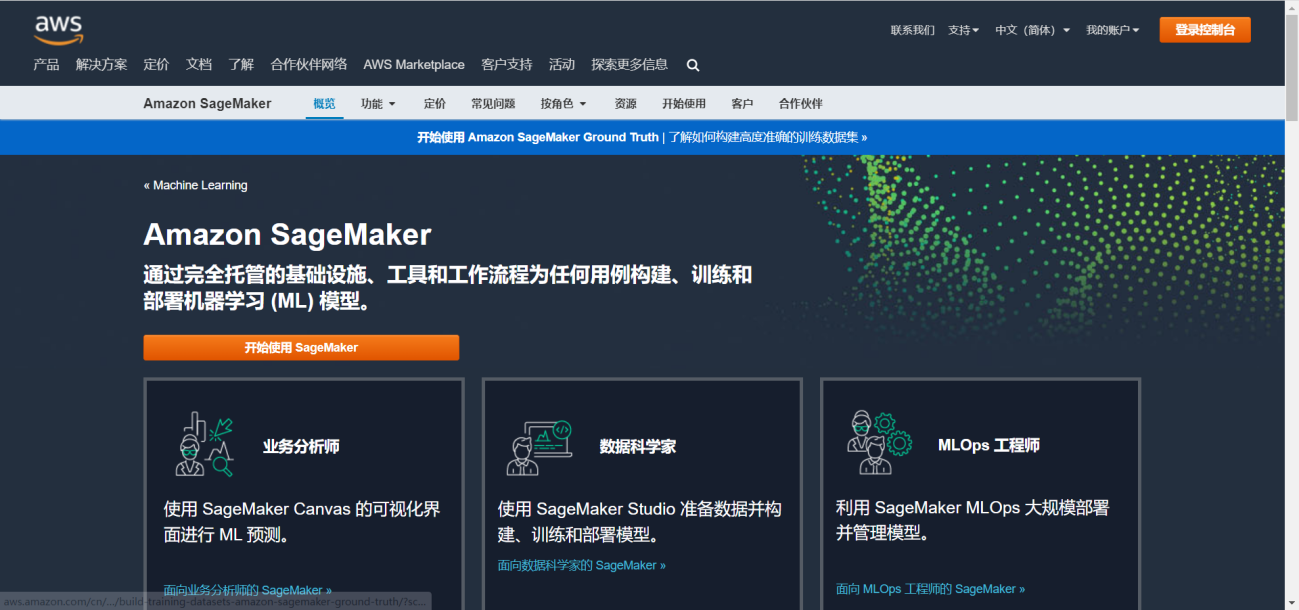Screen dimensions: 1299x610
Task: Click the 开始使用 SageMaker button
Action: point(301,347)
